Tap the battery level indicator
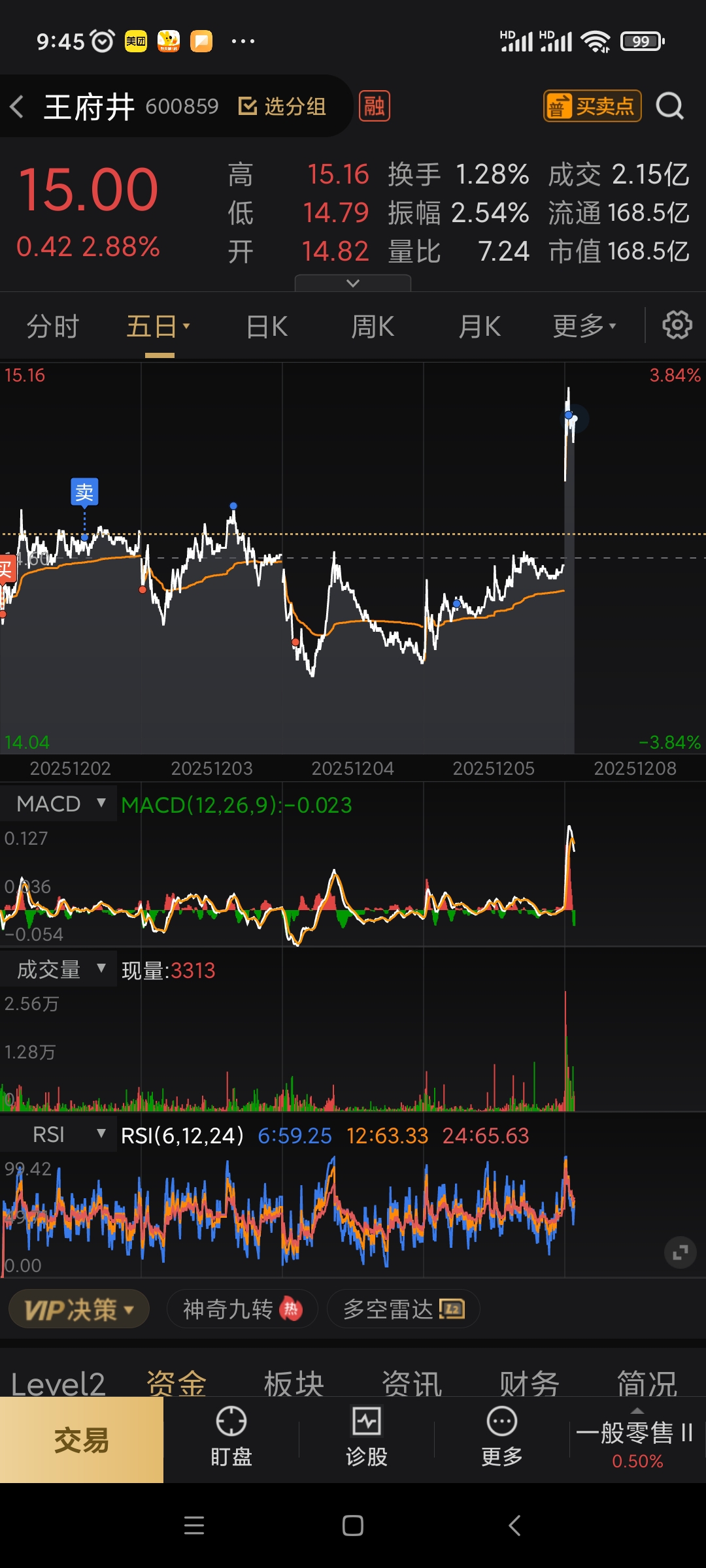The width and height of the screenshot is (706, 1568). point(643,41)
